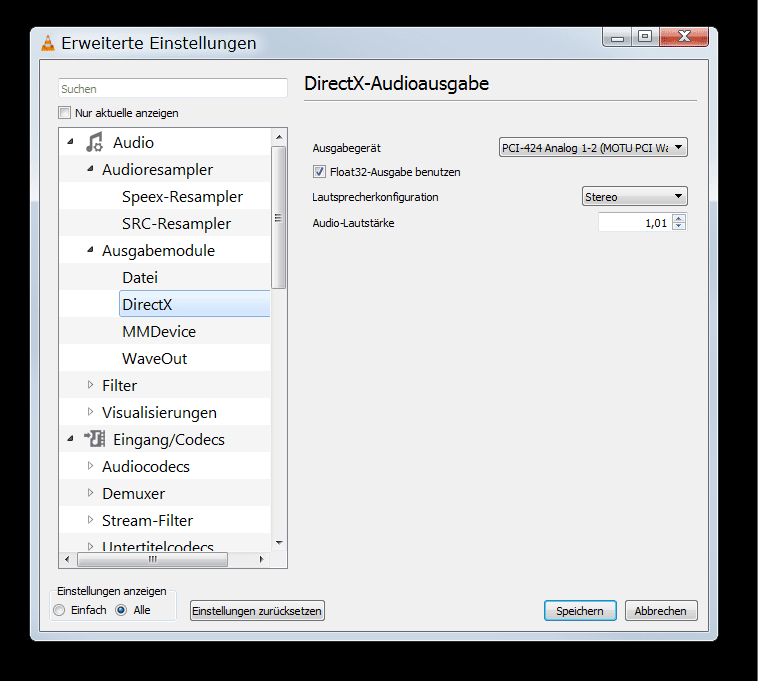Image resolution: width=758 pixels, height=681 pixels.
Task: Expand the Stream-Filter tree node
Action: [90, 520]
